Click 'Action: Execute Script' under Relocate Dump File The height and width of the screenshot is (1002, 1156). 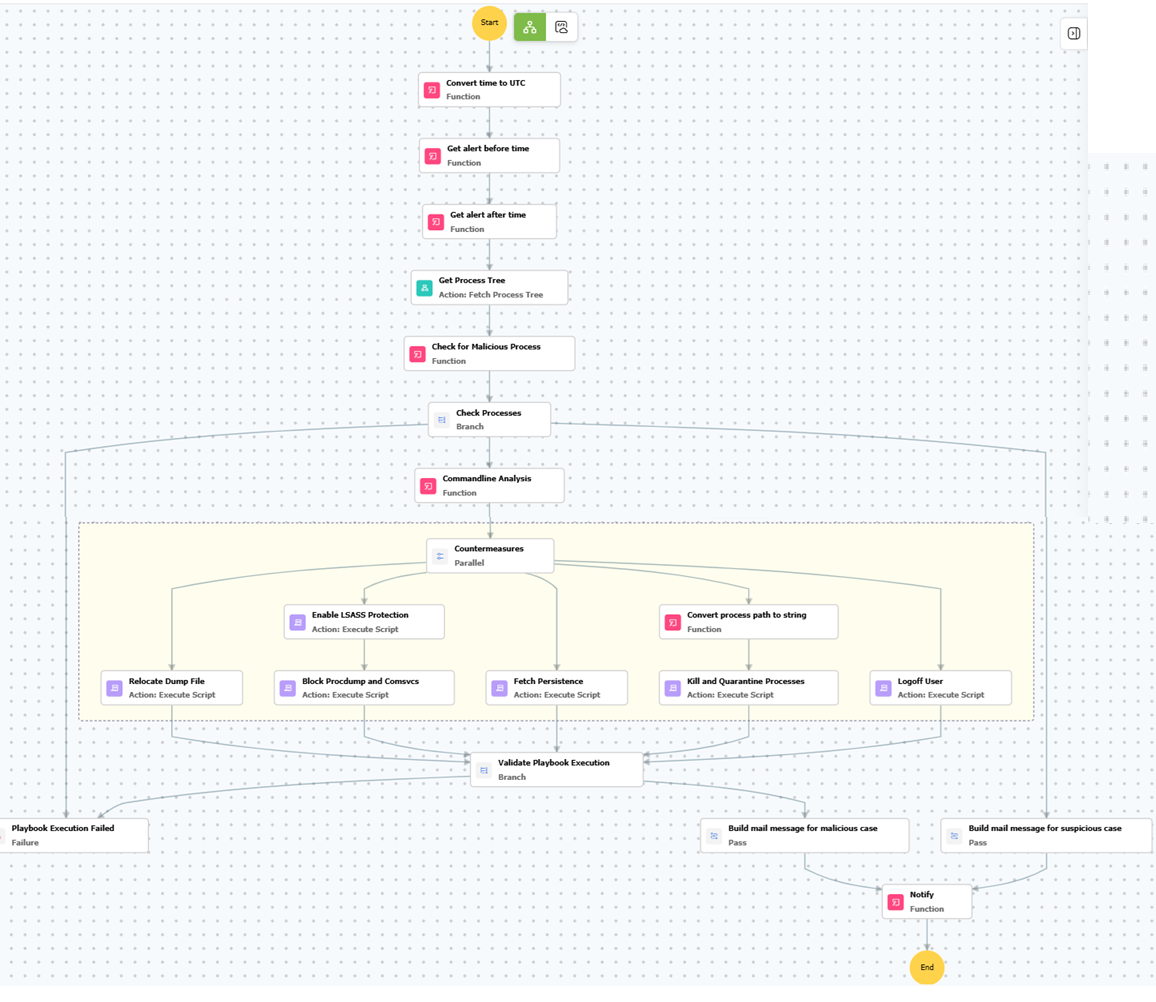coord(172,695)
